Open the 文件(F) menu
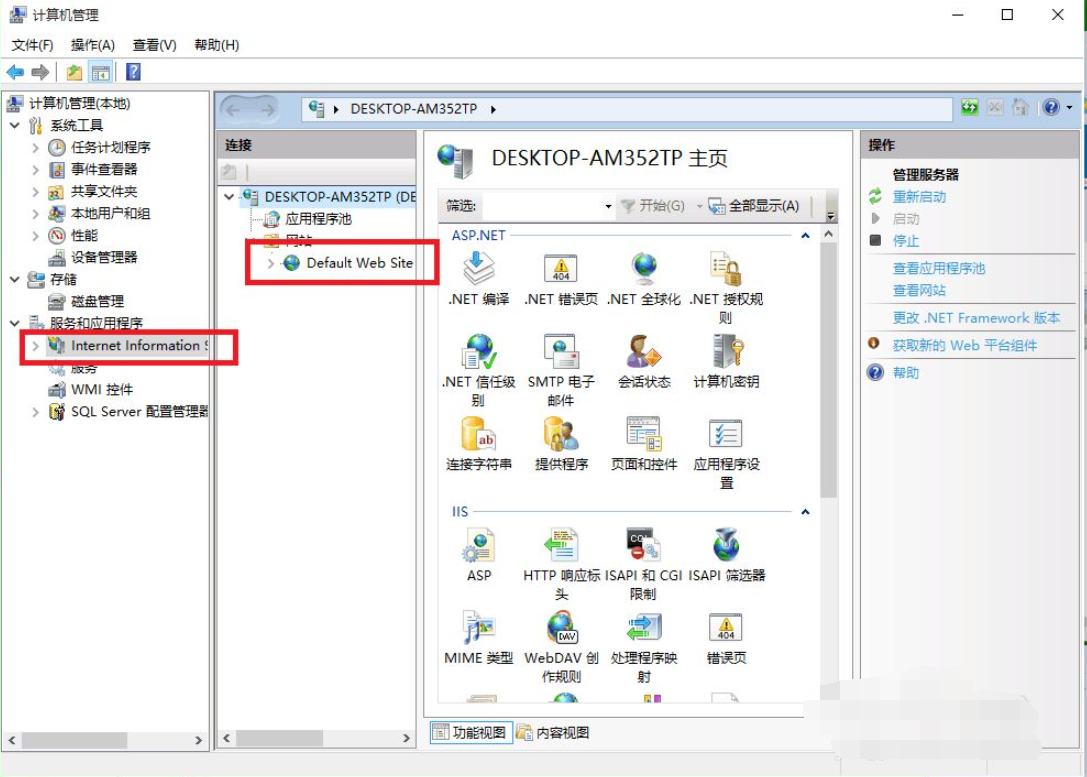Screen dimensions: 1087x777 click(32, 45)
